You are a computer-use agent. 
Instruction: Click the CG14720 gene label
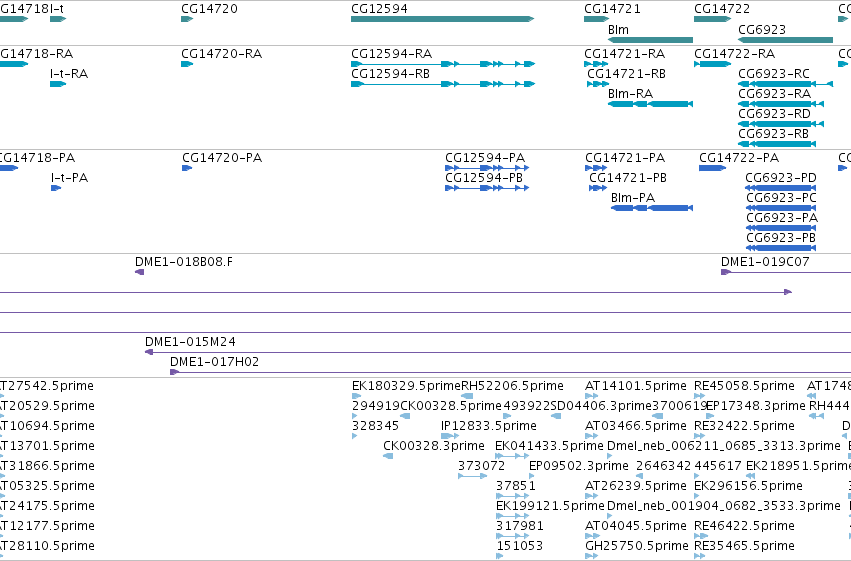[x=209, y=9]
